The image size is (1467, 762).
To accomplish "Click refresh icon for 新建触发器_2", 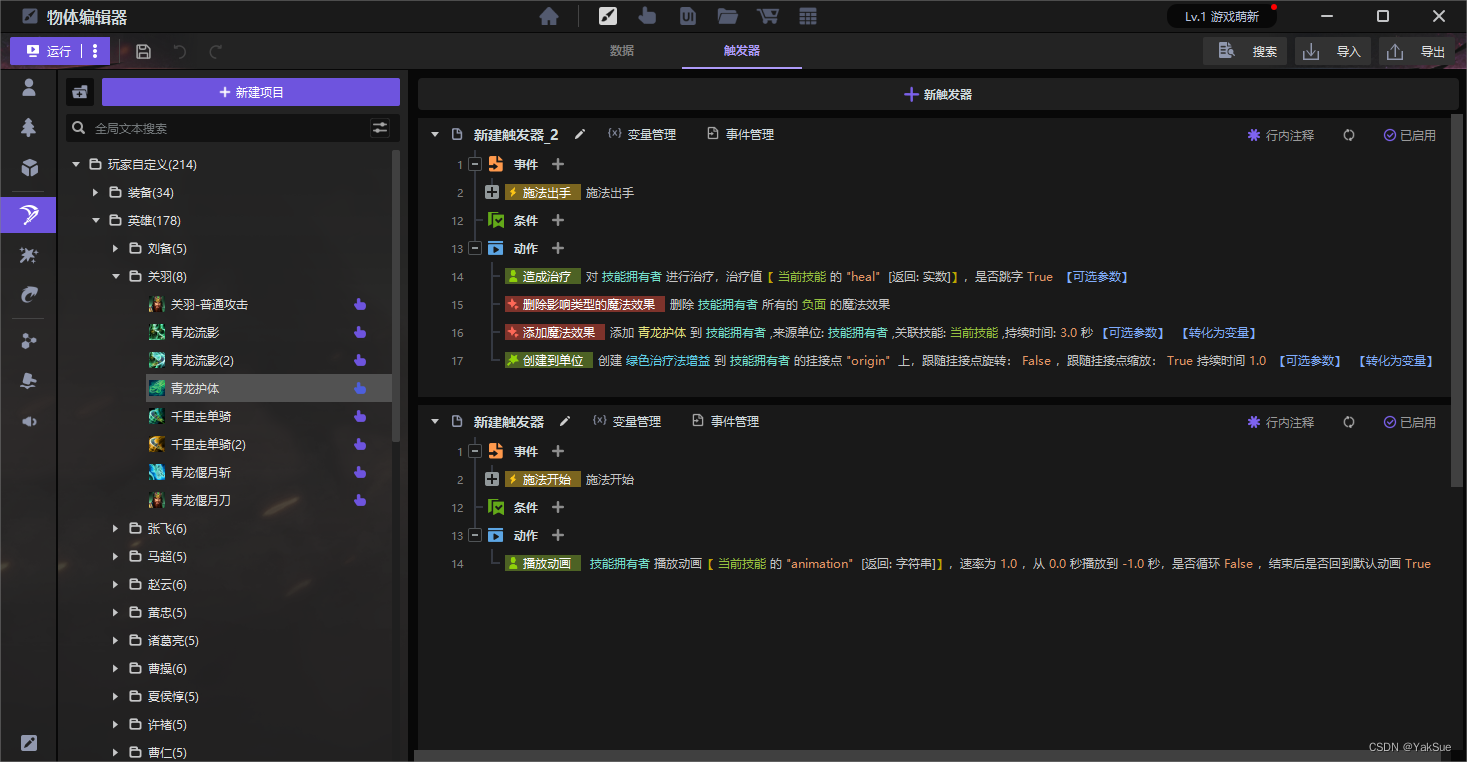I will 1349,135.
